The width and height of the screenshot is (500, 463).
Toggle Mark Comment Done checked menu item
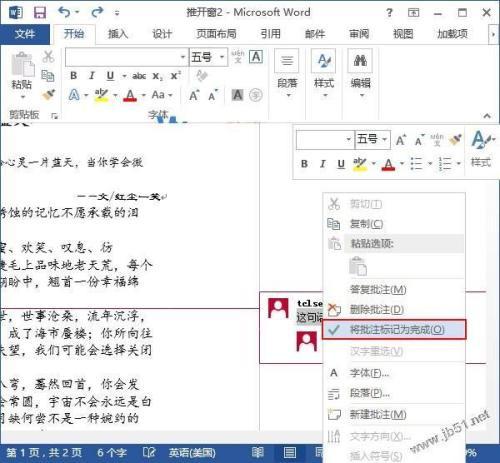click(x=394, y=329)
